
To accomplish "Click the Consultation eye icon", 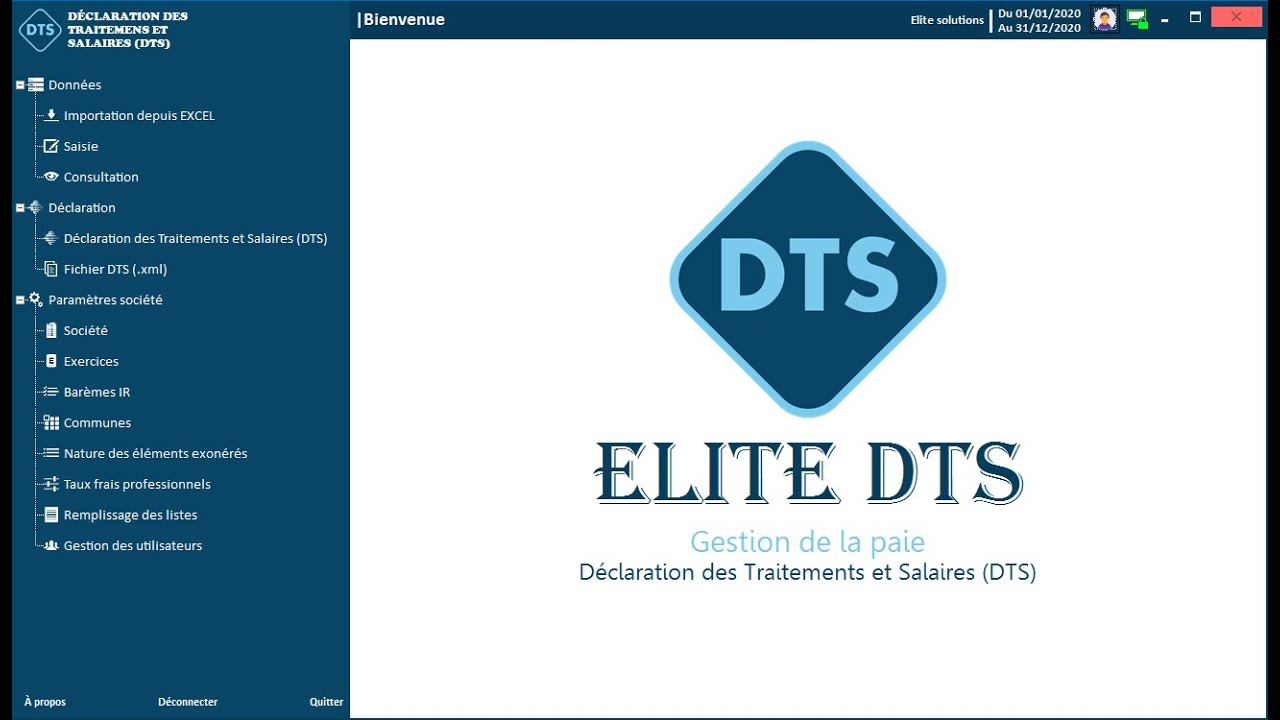I will pyautogui.click(x=52, y=176).
